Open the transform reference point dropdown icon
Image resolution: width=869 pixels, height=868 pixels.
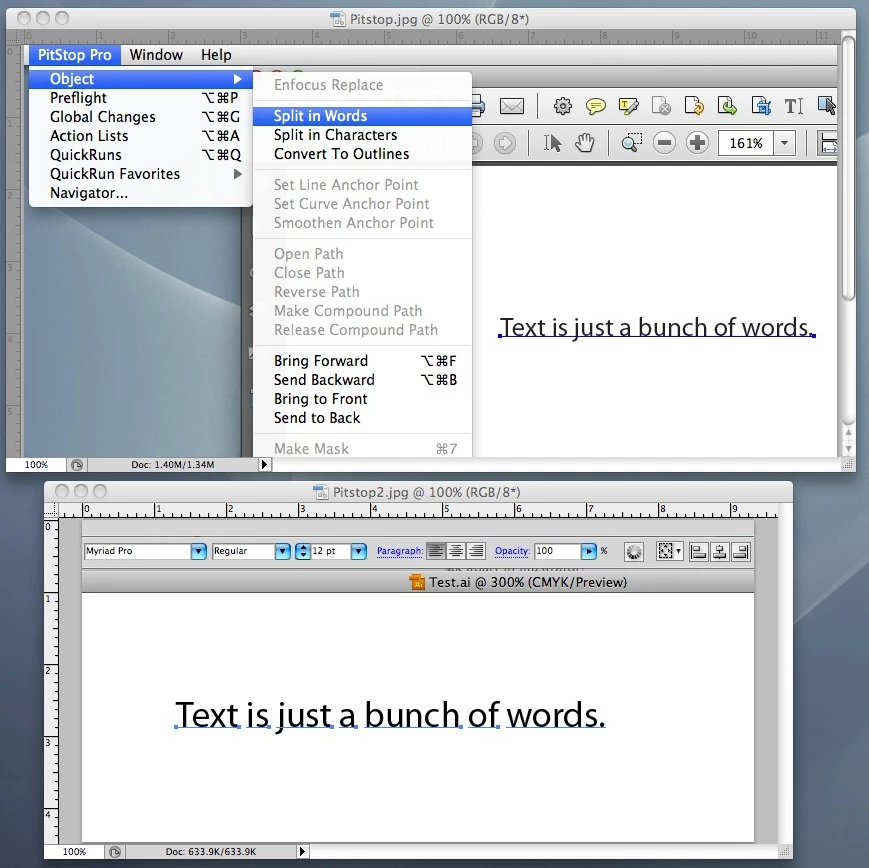(669, 551)
